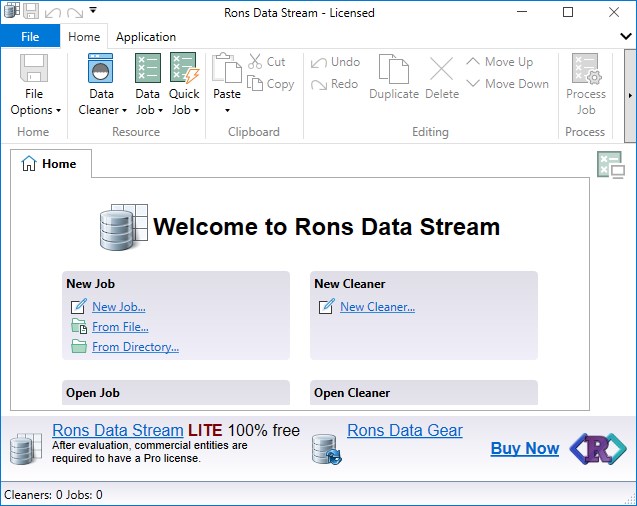
Task: Click the Rons Data Gear database icon
Action: (326, 449)
